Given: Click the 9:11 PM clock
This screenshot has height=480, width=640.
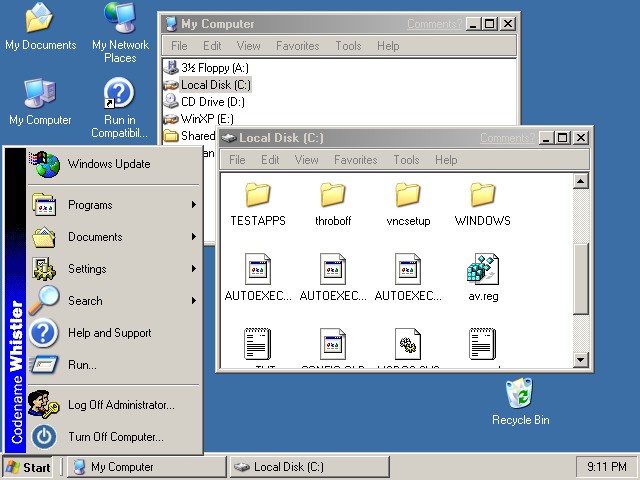Looking at the screenshot, I should [607, 467].
